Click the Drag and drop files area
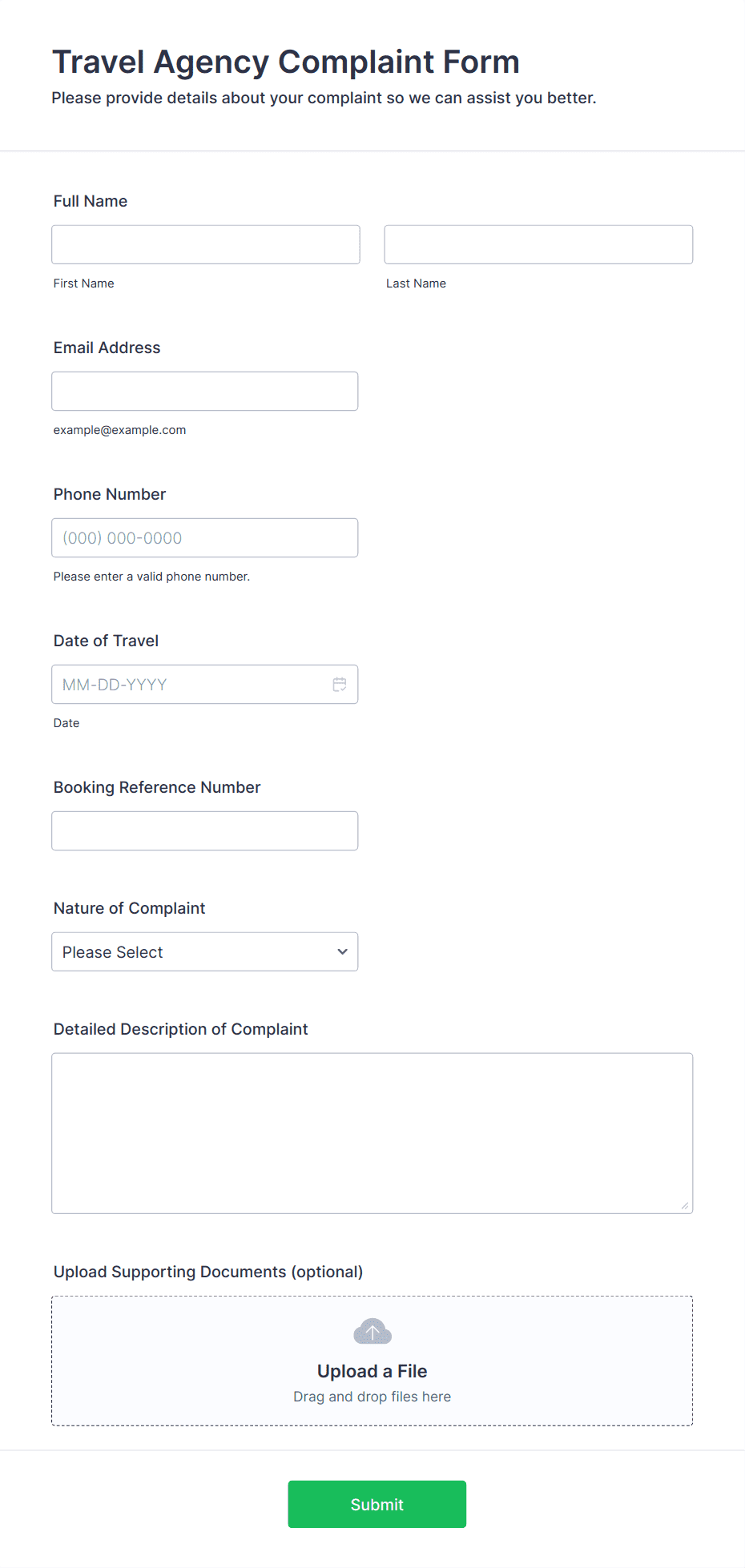 [x=372, y=1361]
